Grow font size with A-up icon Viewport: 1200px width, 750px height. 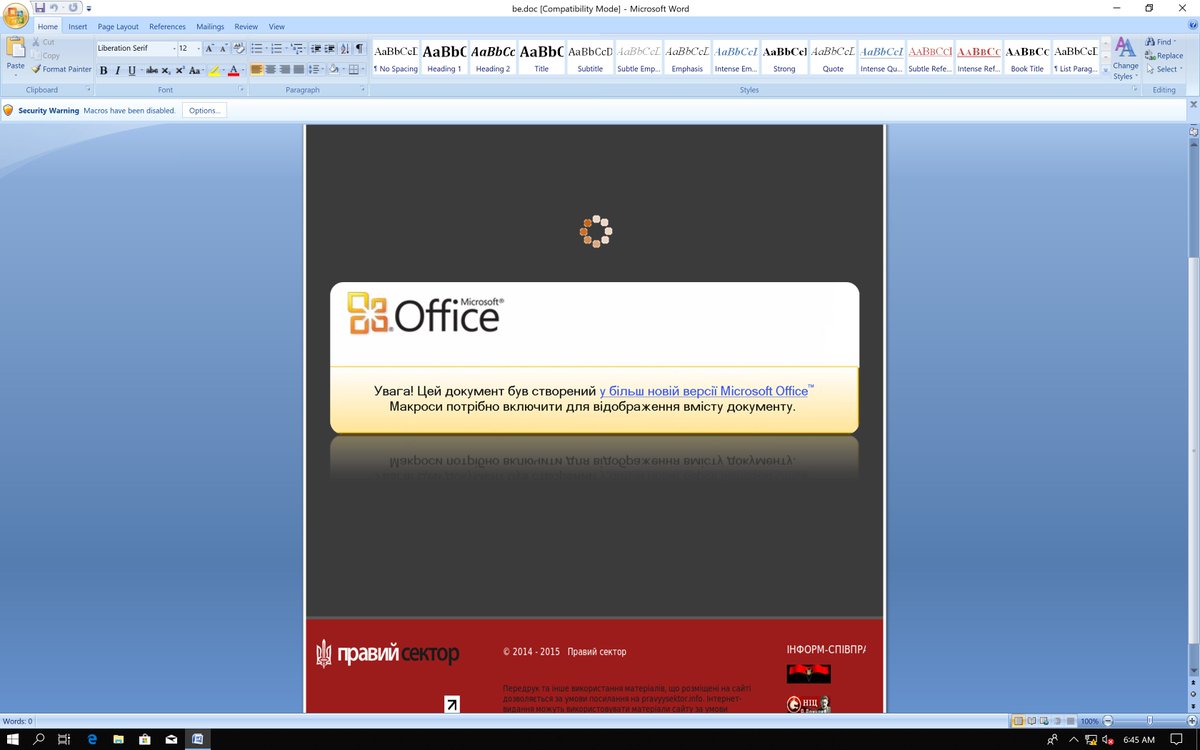210,48
